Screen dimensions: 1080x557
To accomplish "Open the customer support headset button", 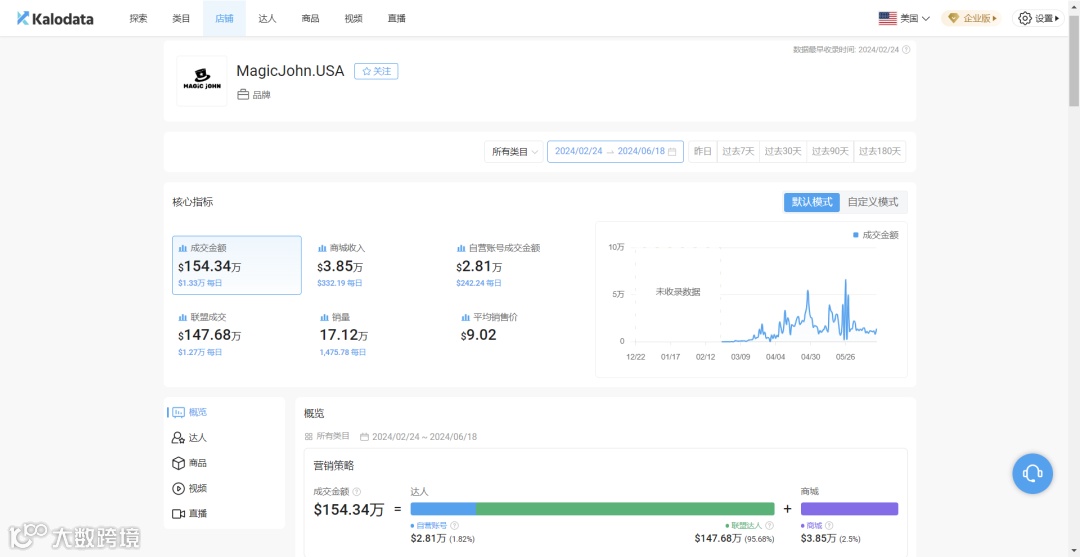I will (1032, 474).
